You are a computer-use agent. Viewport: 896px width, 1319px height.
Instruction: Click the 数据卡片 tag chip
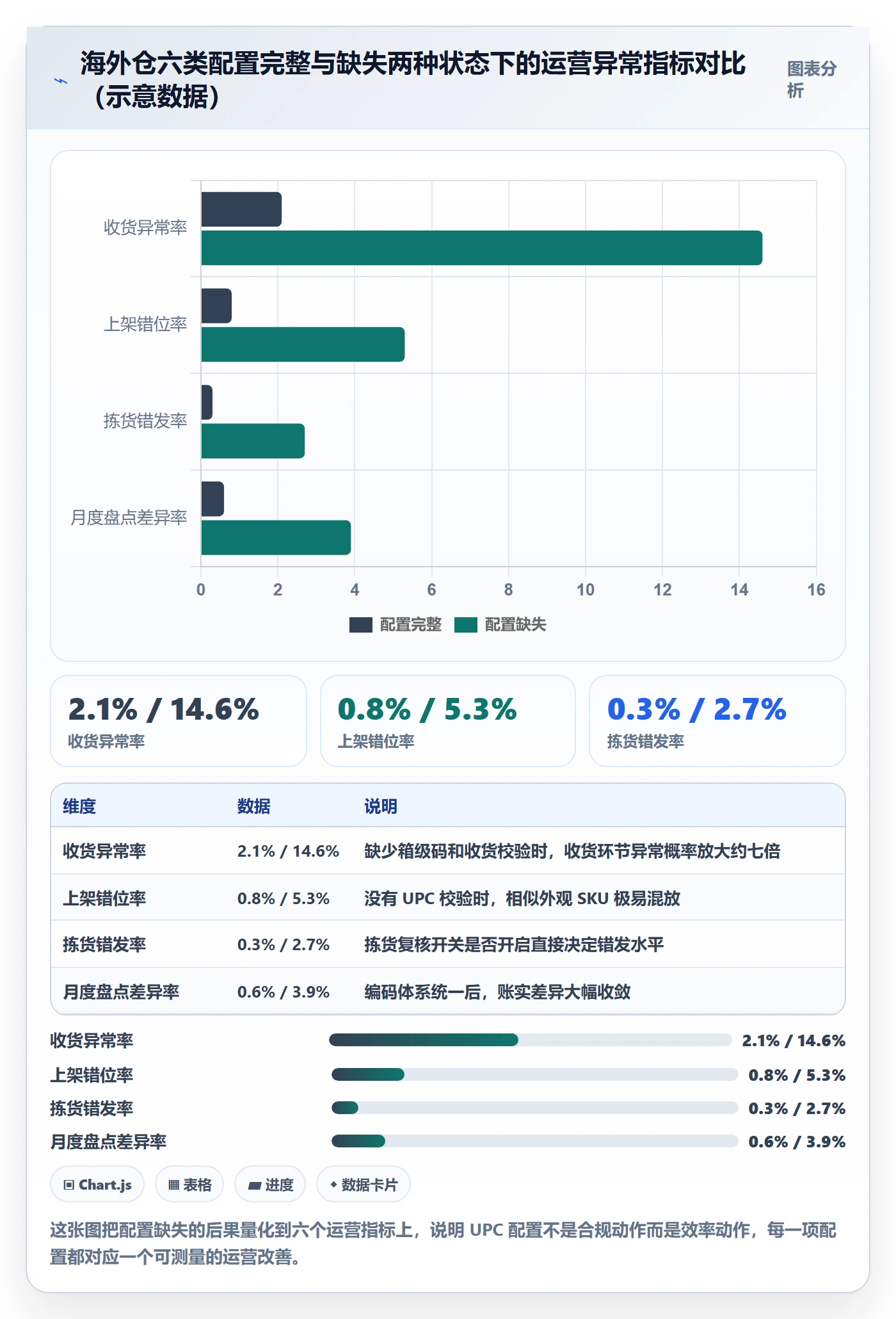[364, 1185]
